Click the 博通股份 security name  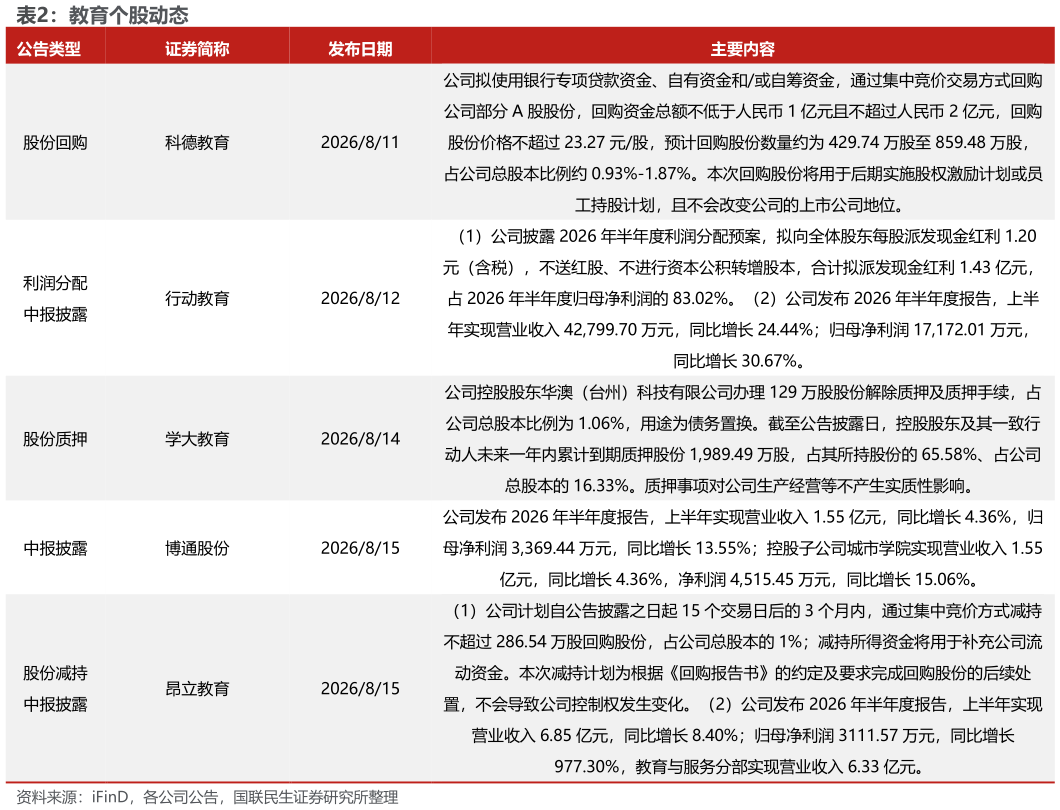click(x=197, y=548)
